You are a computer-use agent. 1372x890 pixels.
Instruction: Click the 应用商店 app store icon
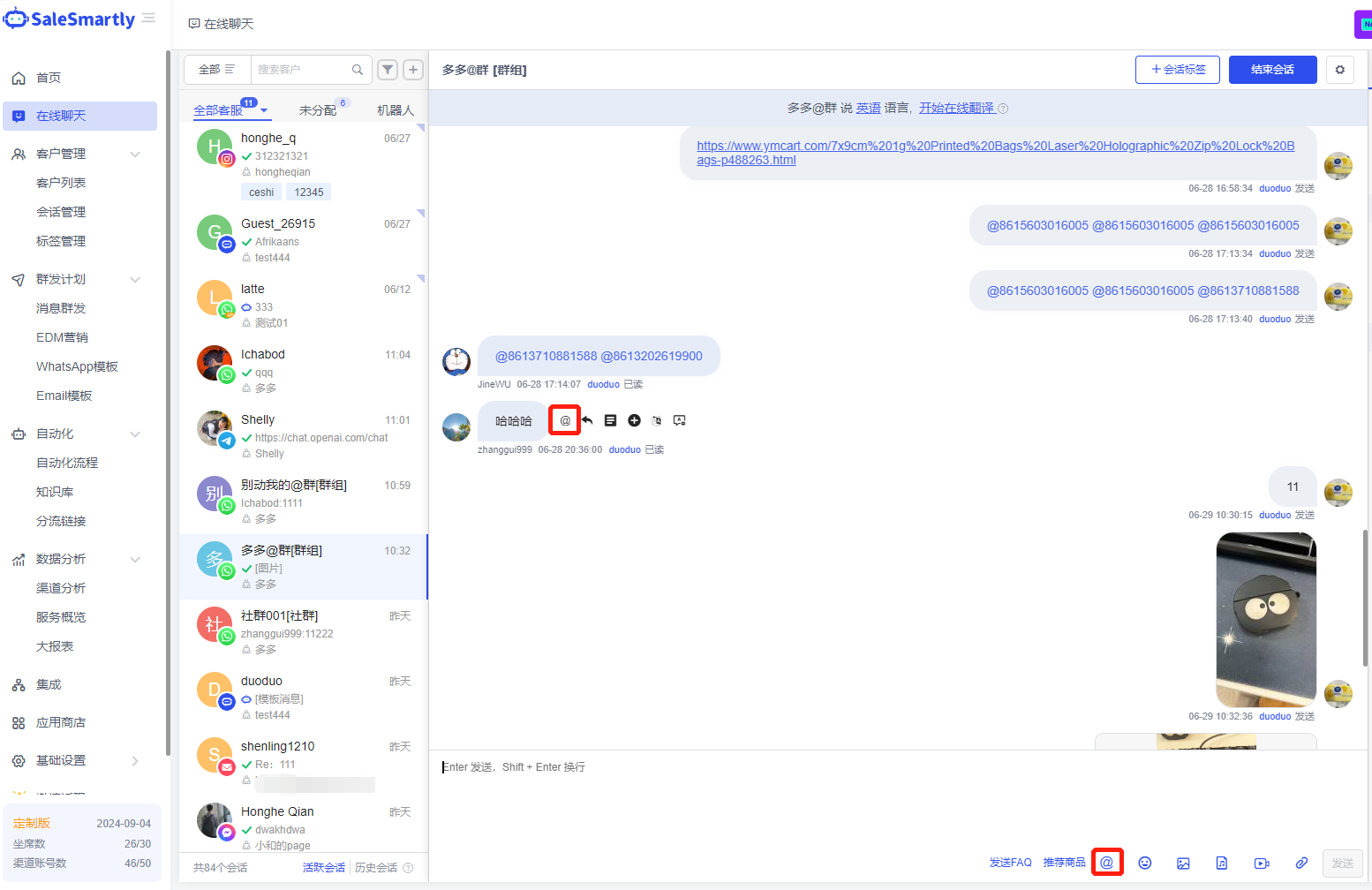pyautogui.click(x=19, y=722)
